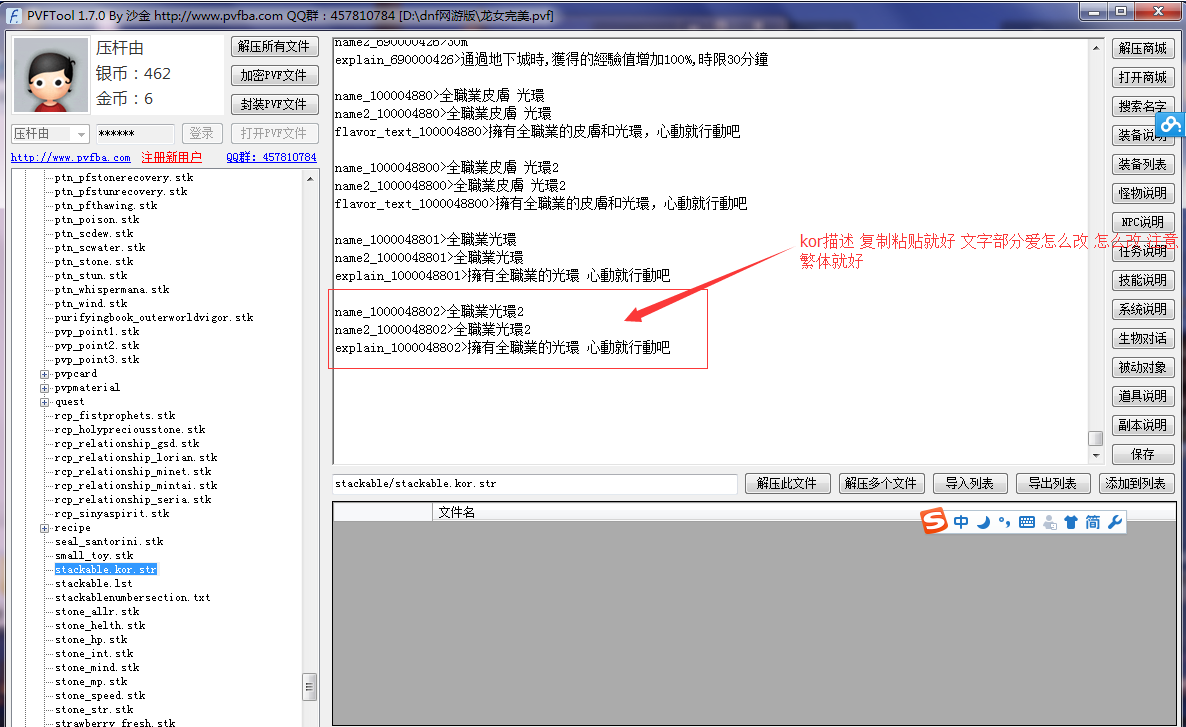This screenshot has width=1186, height=727.
Task: Open the IME skin shirt icon
Action: 1071,522
